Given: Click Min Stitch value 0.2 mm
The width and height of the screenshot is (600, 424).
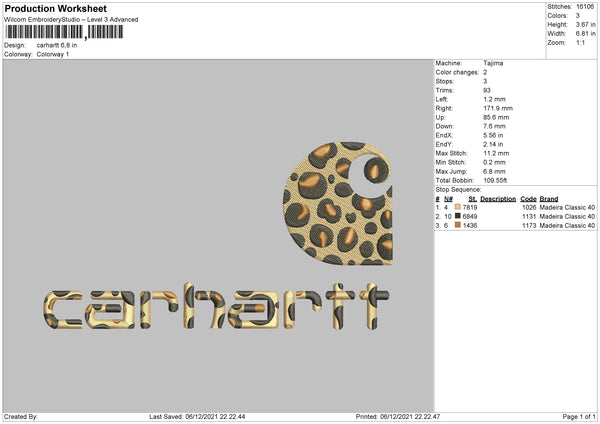Looking at the screenshot, I should point(494,163).
